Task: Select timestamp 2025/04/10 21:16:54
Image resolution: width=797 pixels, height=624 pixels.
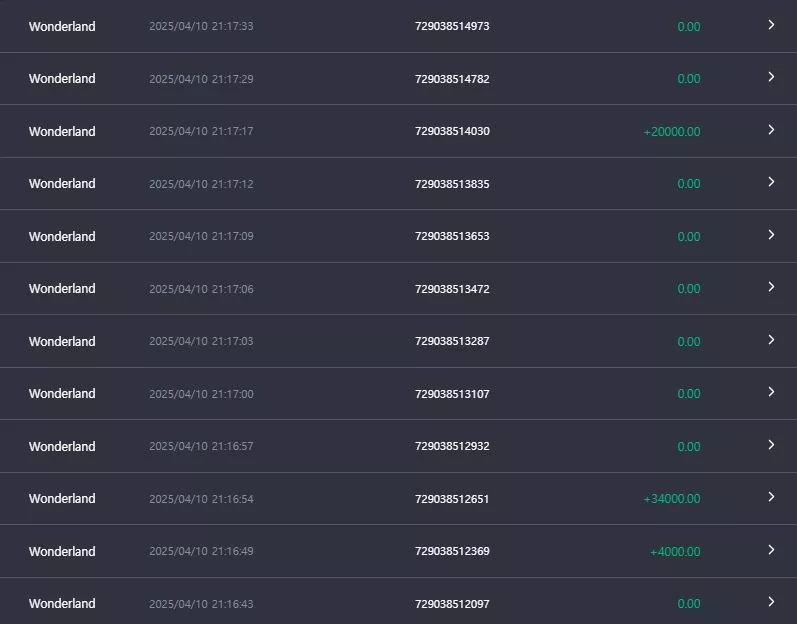Action: tap(201, 499)
